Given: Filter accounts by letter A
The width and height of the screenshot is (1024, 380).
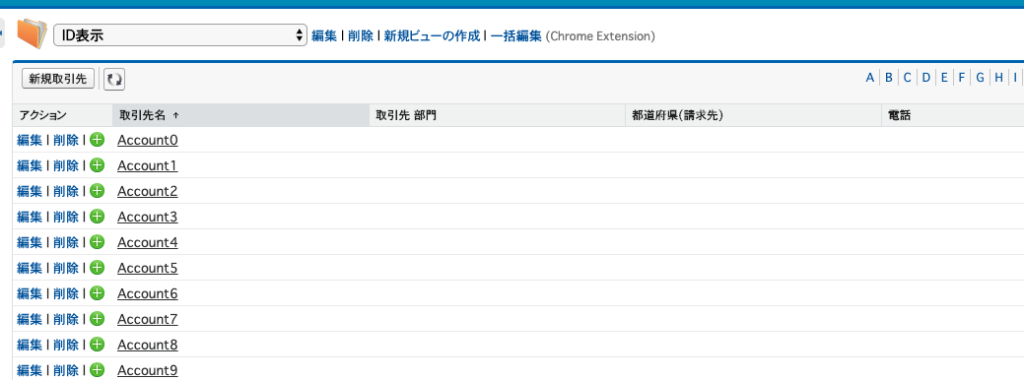Looking at the screenshot, I should tap(870, 78).
